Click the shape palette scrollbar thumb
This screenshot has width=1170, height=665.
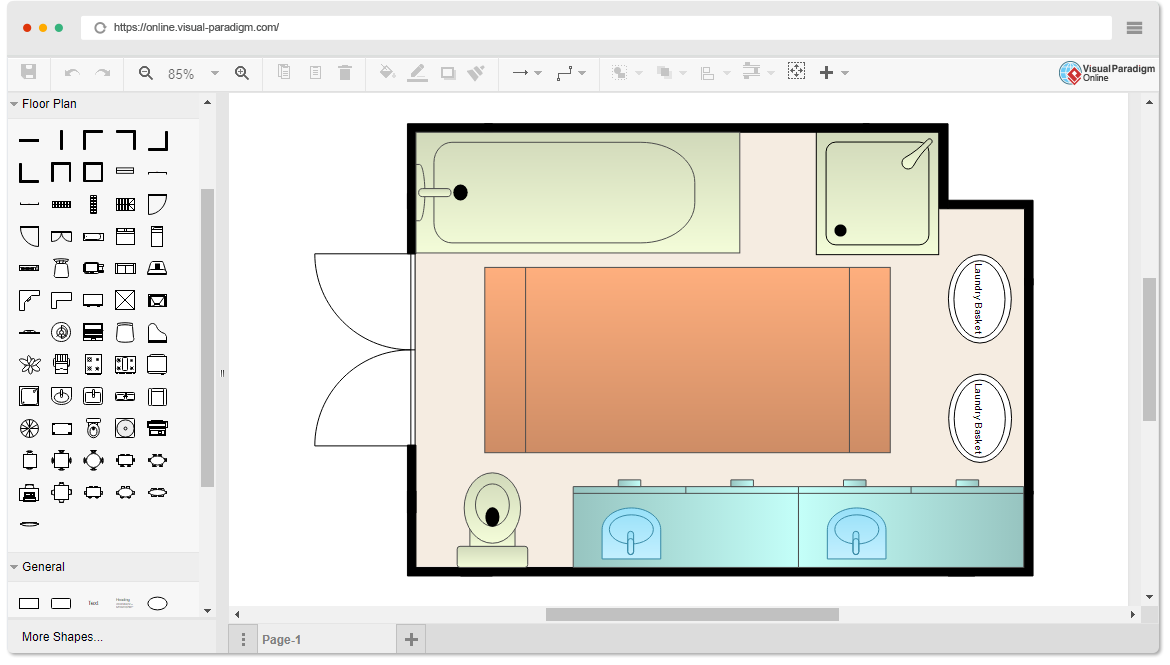[x=207, y=338]
